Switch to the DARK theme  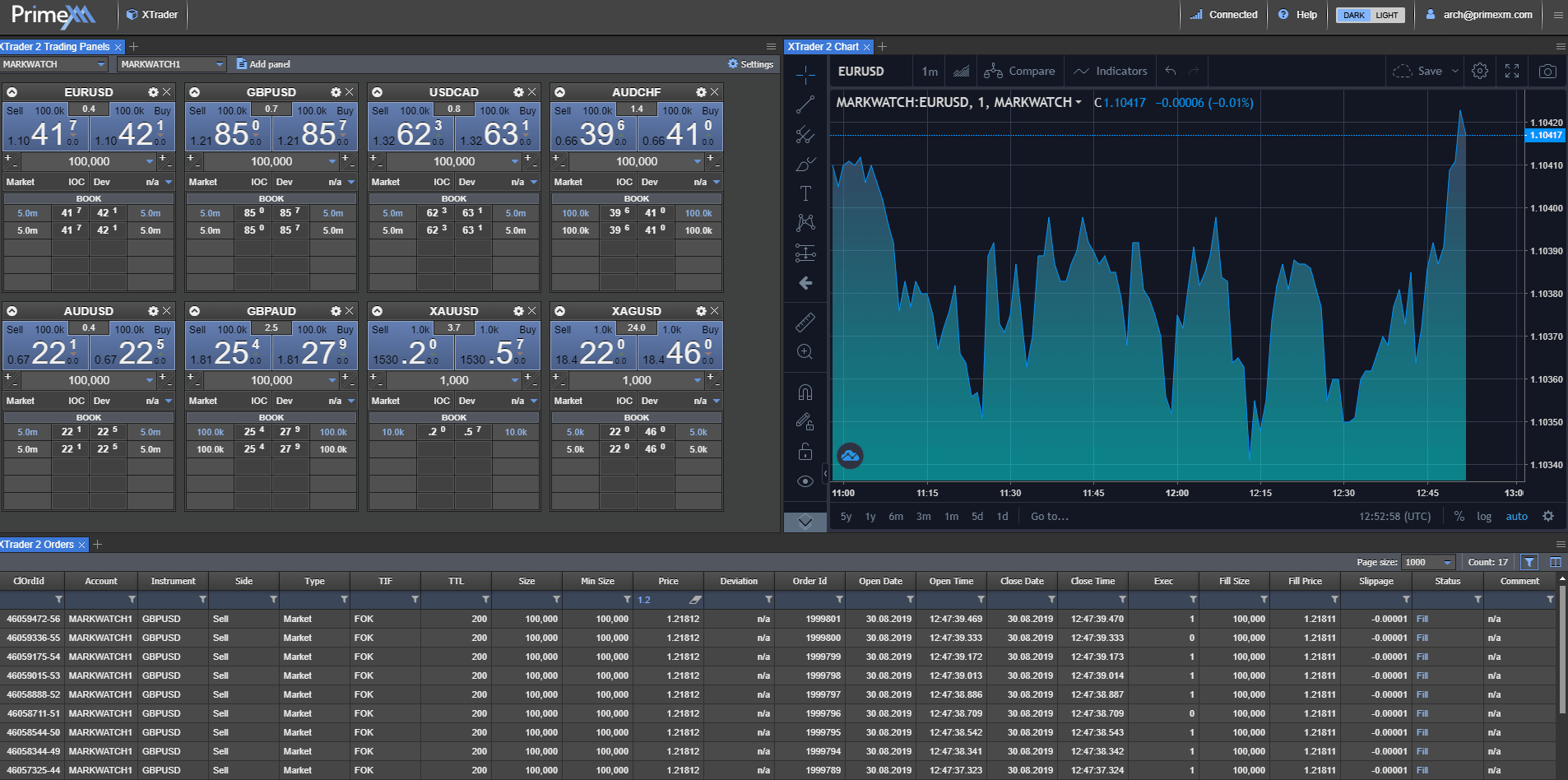(1353, 15)
